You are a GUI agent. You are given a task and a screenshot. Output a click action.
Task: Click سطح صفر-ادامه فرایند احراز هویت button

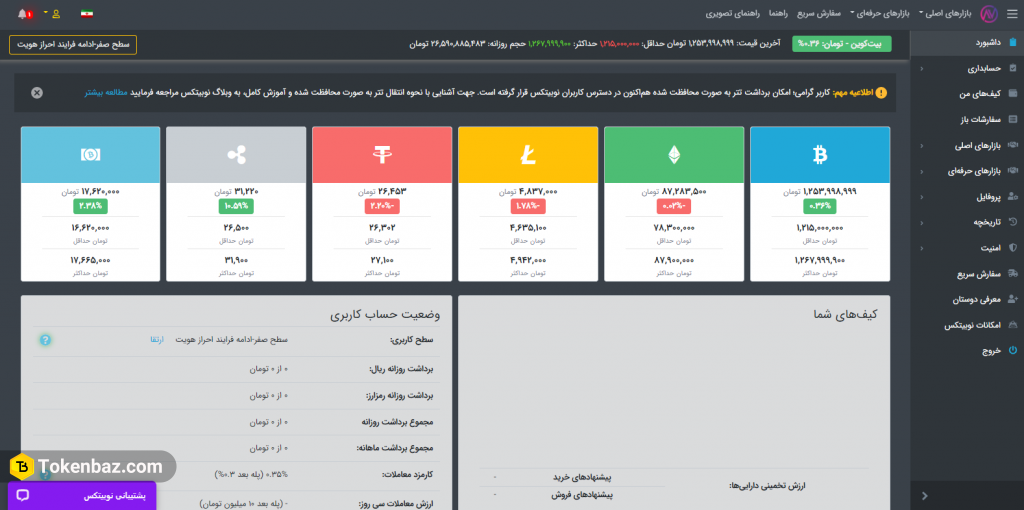(73, 44)
